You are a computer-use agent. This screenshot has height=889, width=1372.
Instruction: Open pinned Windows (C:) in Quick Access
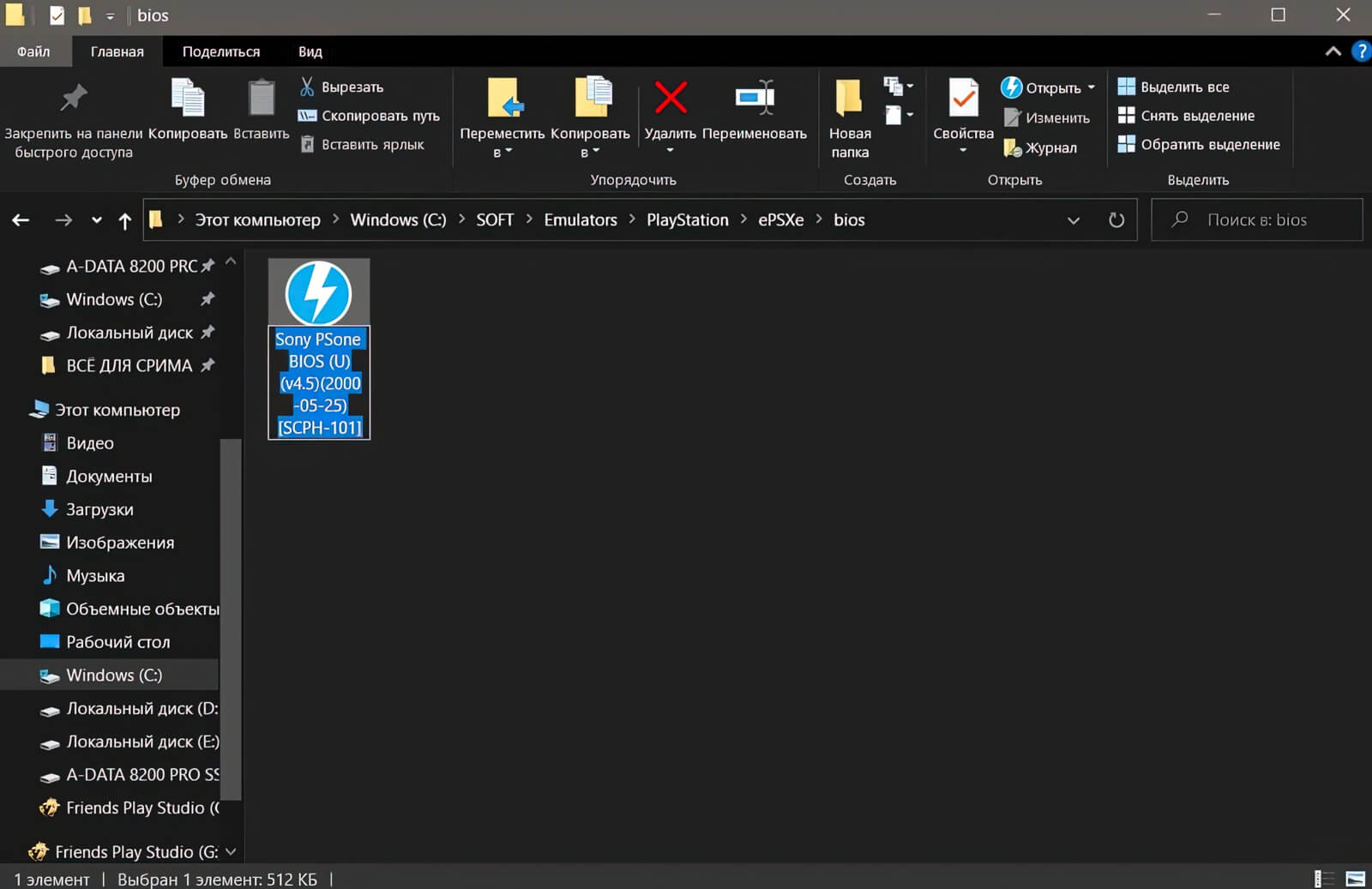pos(127,299)
